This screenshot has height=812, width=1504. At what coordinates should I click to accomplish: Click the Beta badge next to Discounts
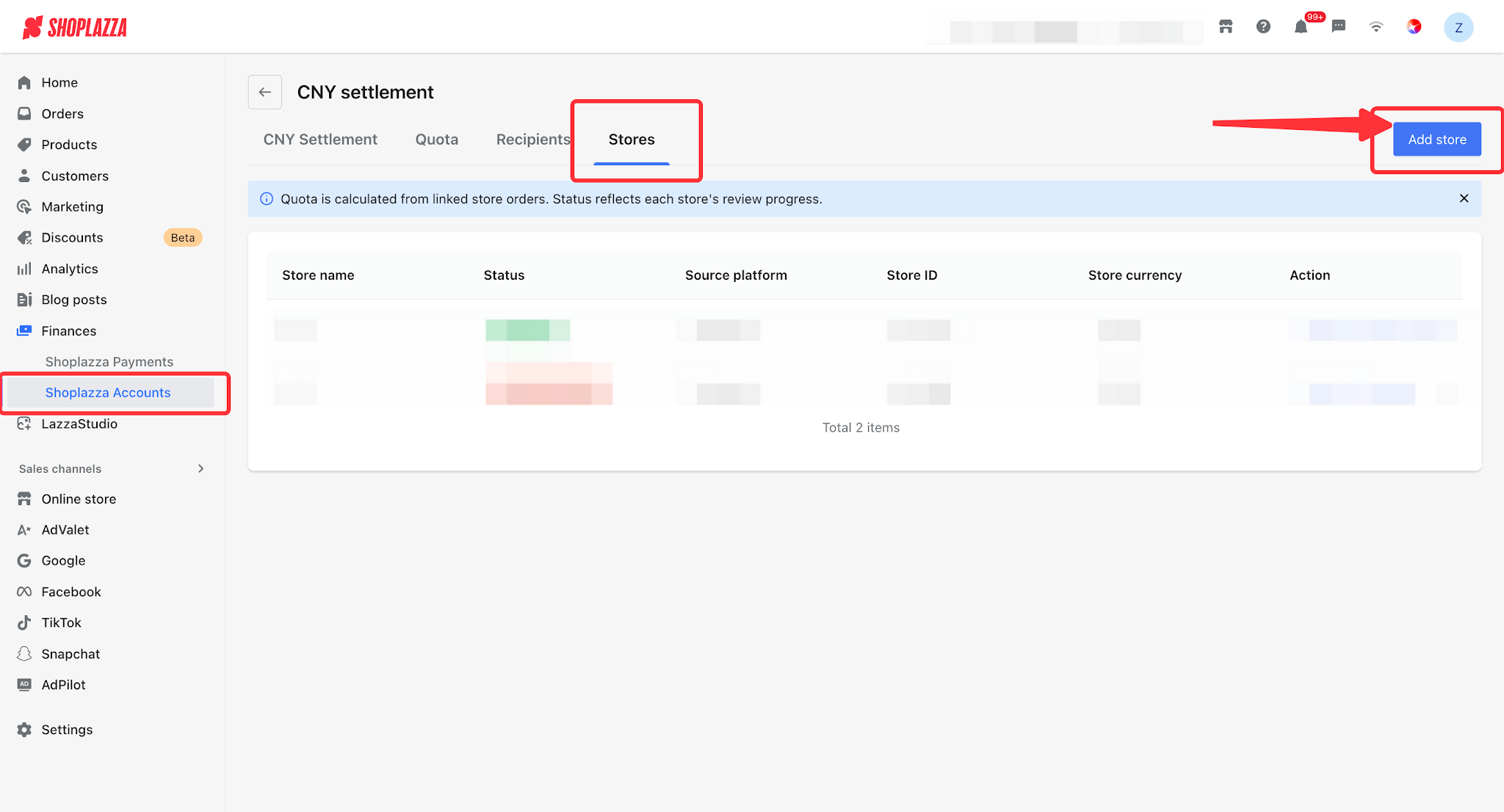[x=183, y=238]
